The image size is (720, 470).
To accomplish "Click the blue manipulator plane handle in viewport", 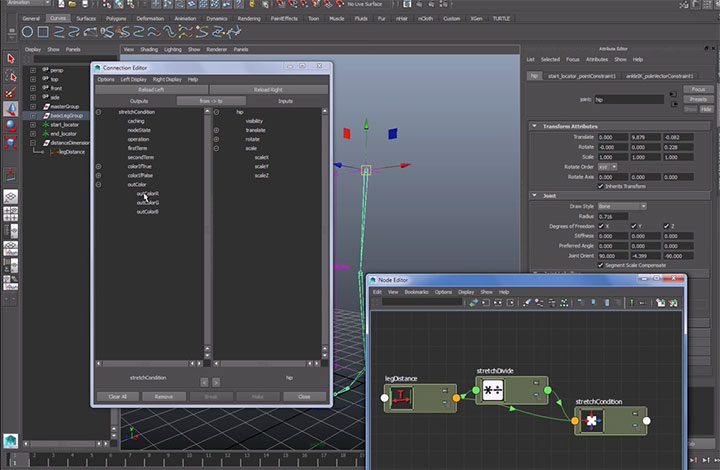I will (x=393, y=134).
